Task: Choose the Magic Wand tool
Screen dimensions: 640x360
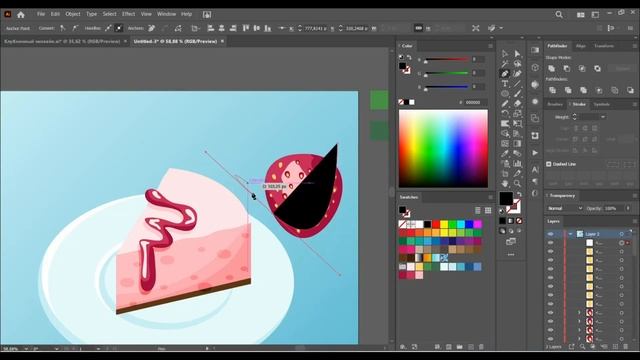Action: pos(505,64)
